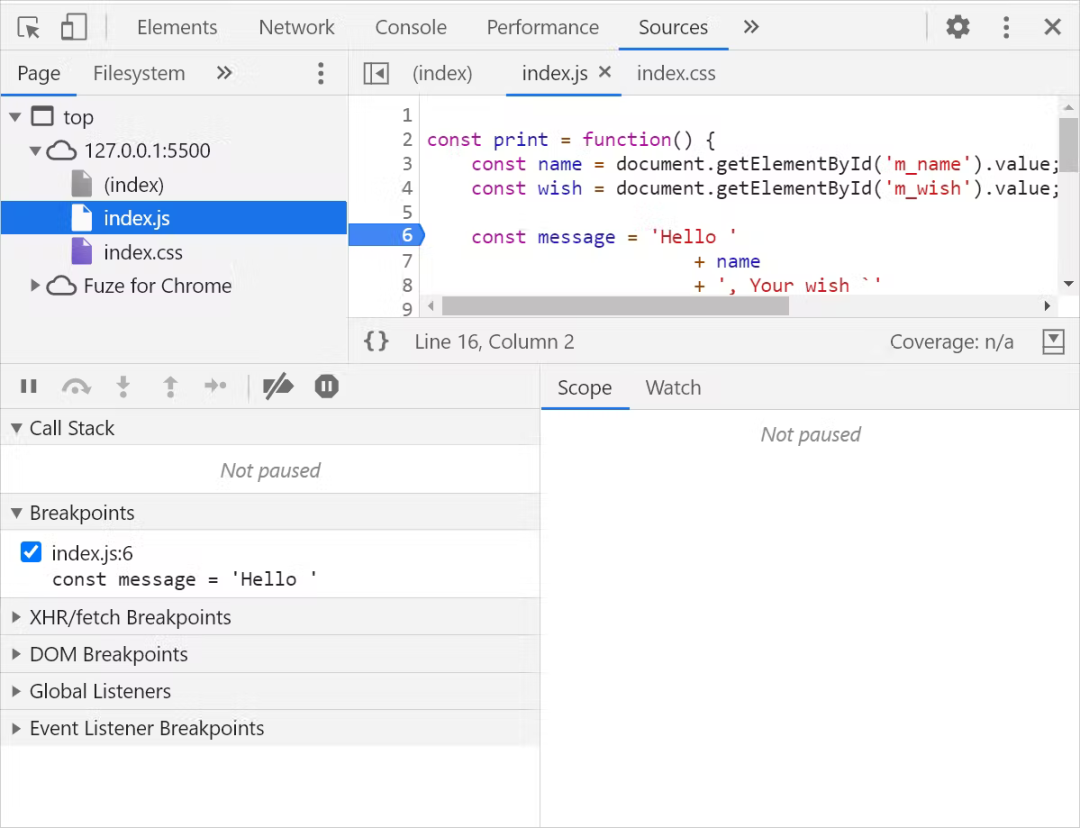
Task: Select index.css in the file tree
Action: 142,252
